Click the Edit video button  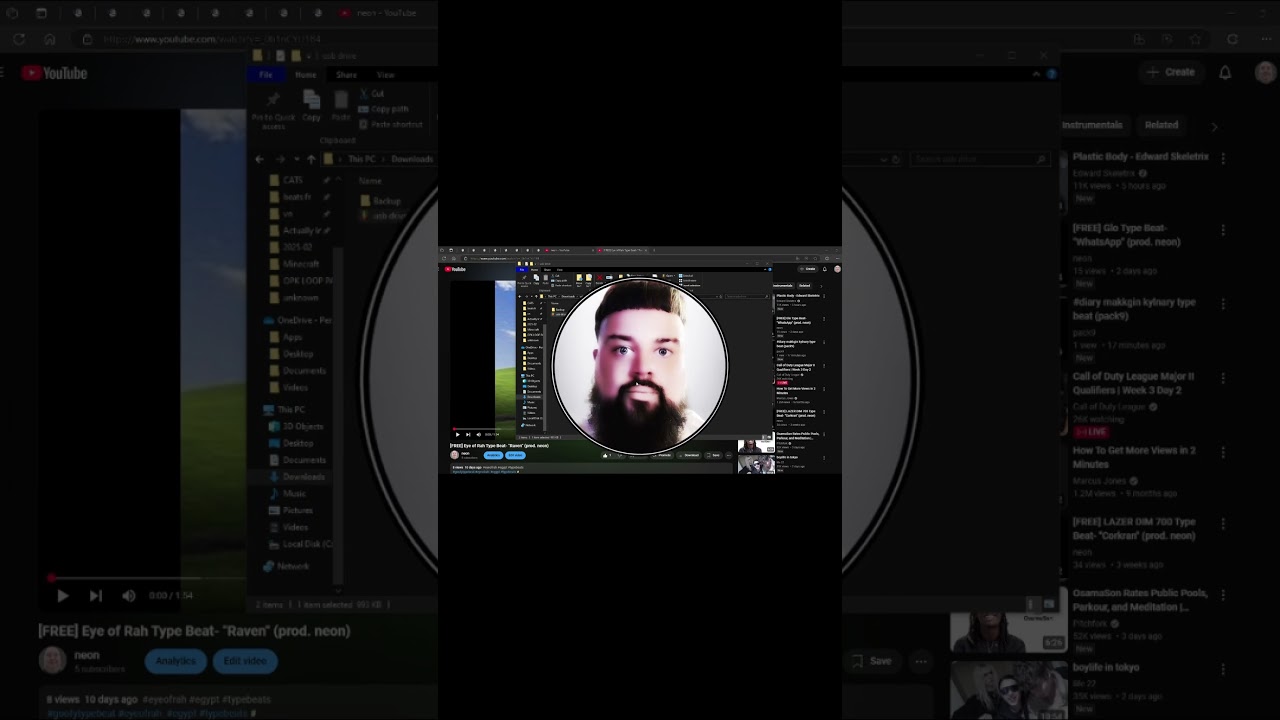coord(245,661)
